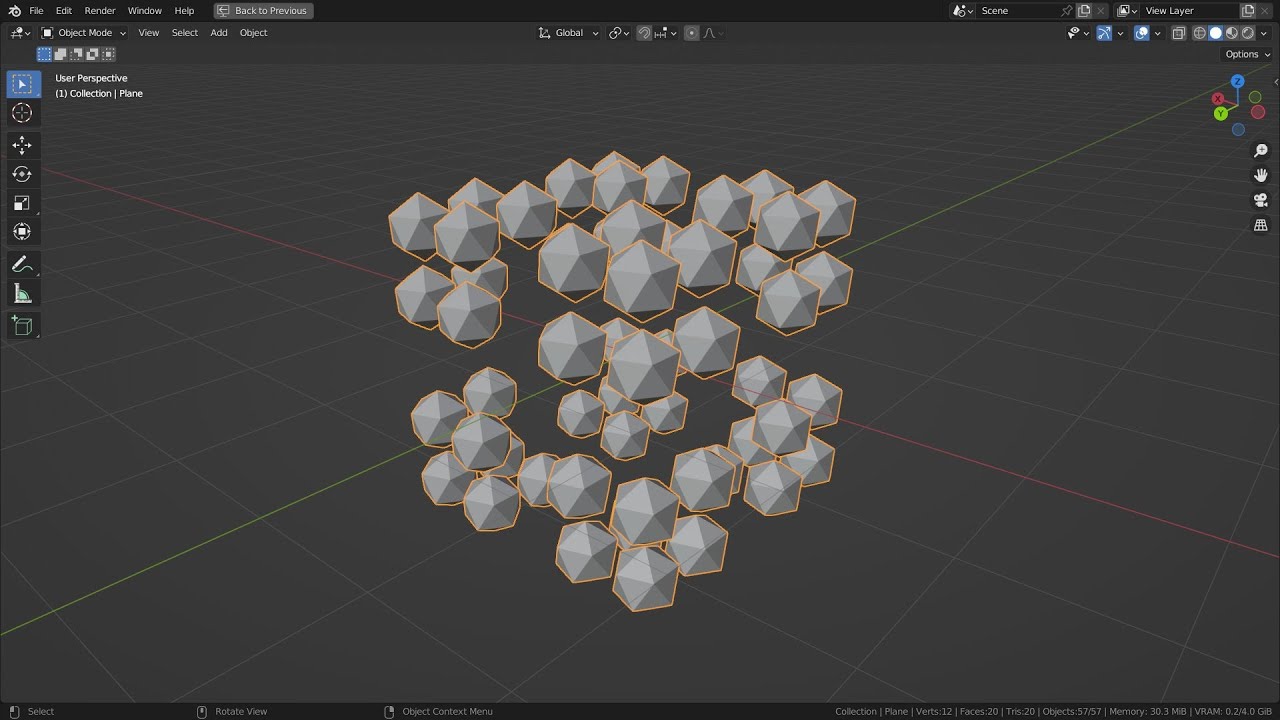The width and height of the screenshot is (1280, 720).
Task: Set selection mode to extend
Action: 61,54
